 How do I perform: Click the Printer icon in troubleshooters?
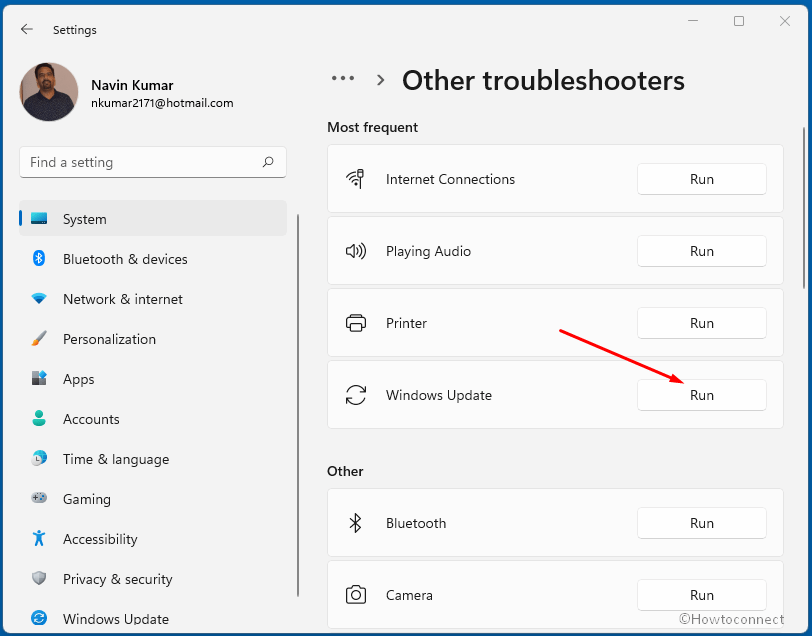[x=356, y=323]
